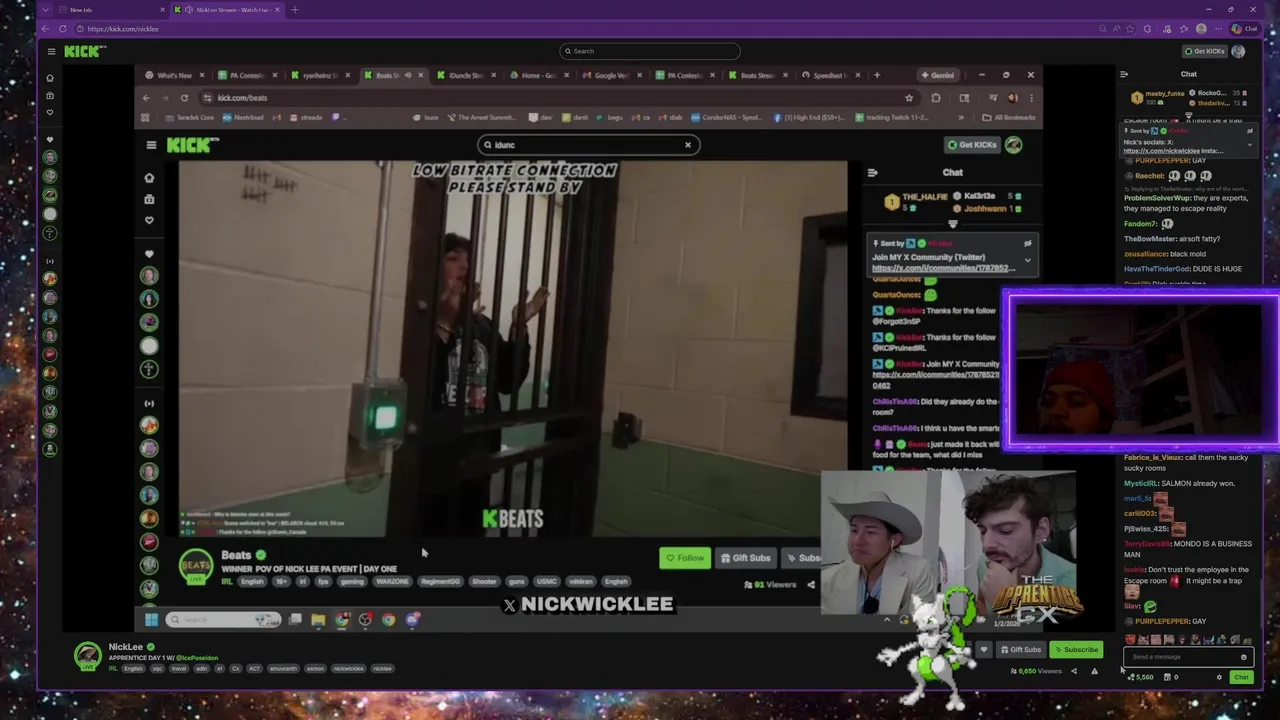Click Get KICKs button in Kick header
This screenshot has width=1280, height=720.
point(1204,51)
